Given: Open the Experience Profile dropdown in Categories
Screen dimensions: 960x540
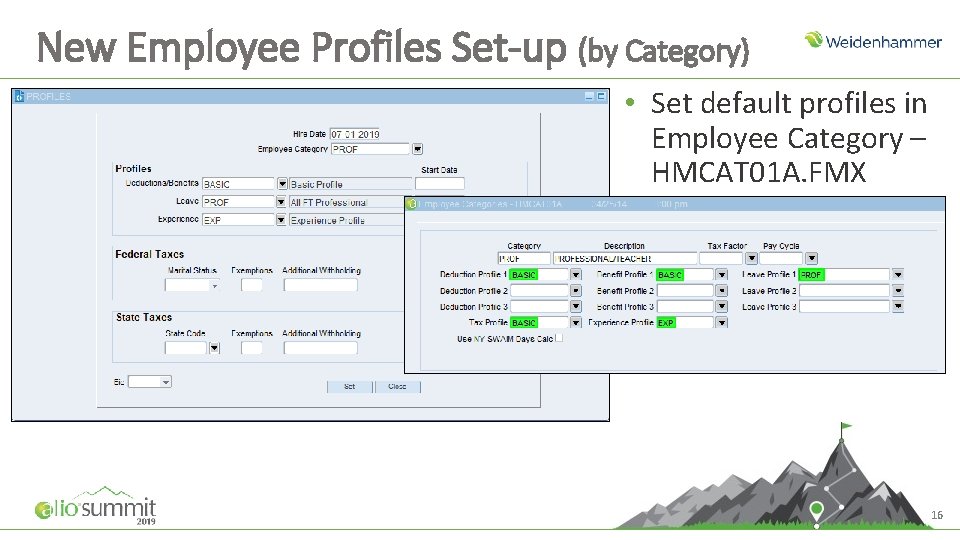Looking at the screenshot, I should click(x=722, y=323).
